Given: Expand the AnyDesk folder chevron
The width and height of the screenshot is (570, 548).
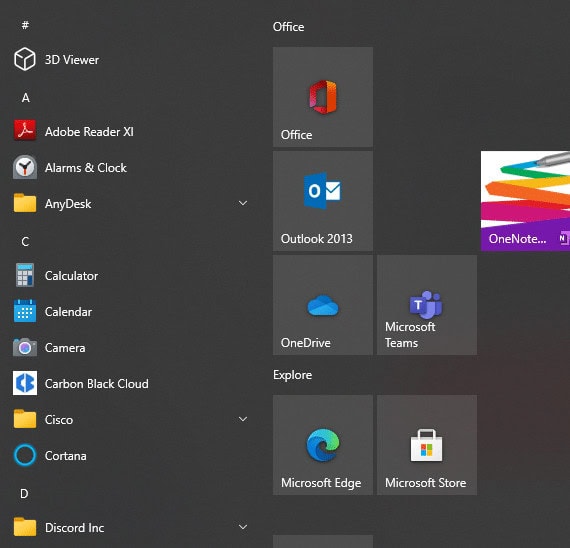Looking at the screenshot, I should (243, 203).
